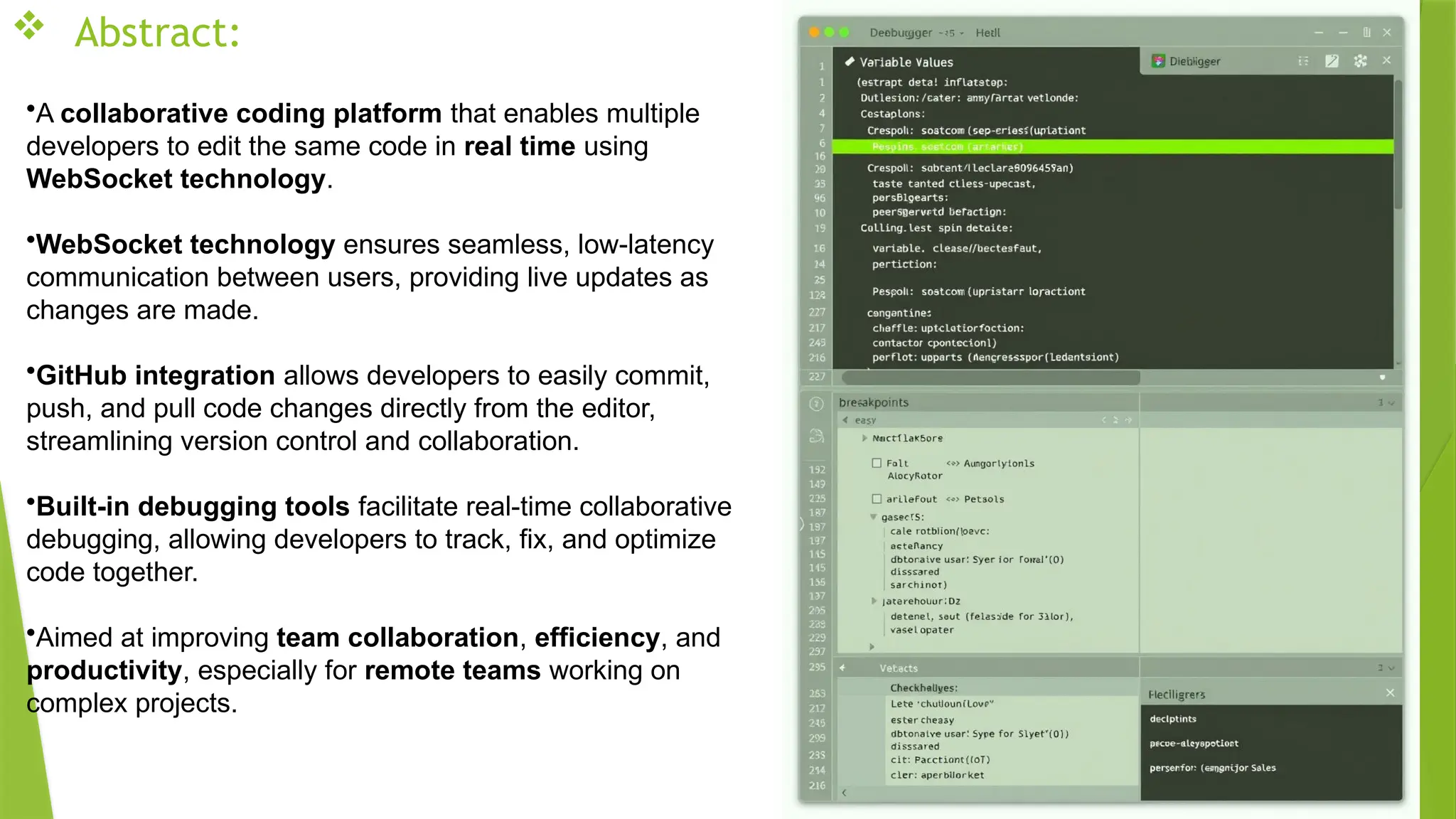Click the edit pencil icon in the Diebligger toolbar
The height and width of the screenshot is (819, 1456).
(1332, 61)
